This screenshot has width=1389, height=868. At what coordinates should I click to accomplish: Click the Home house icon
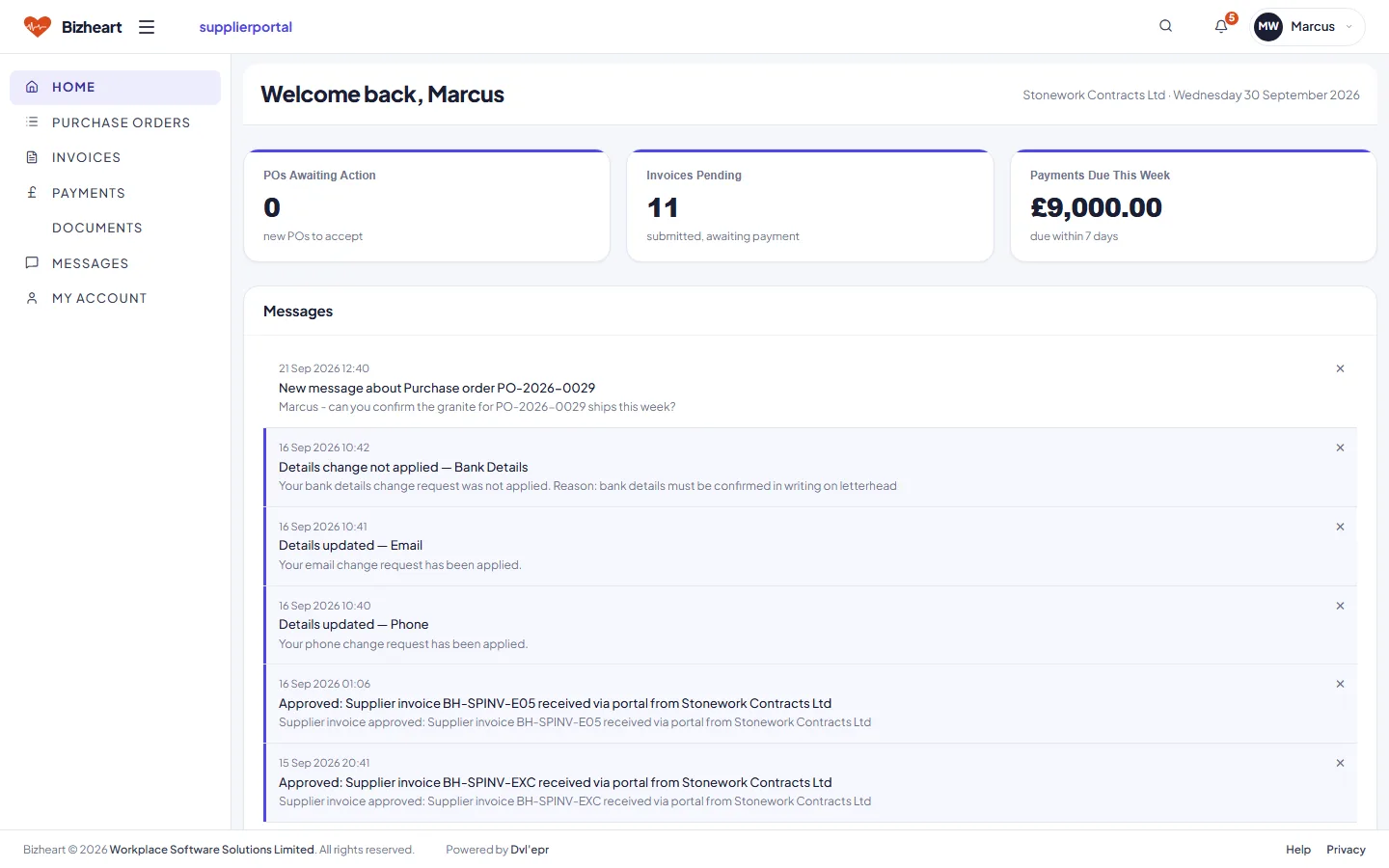[x=32, y=87]
